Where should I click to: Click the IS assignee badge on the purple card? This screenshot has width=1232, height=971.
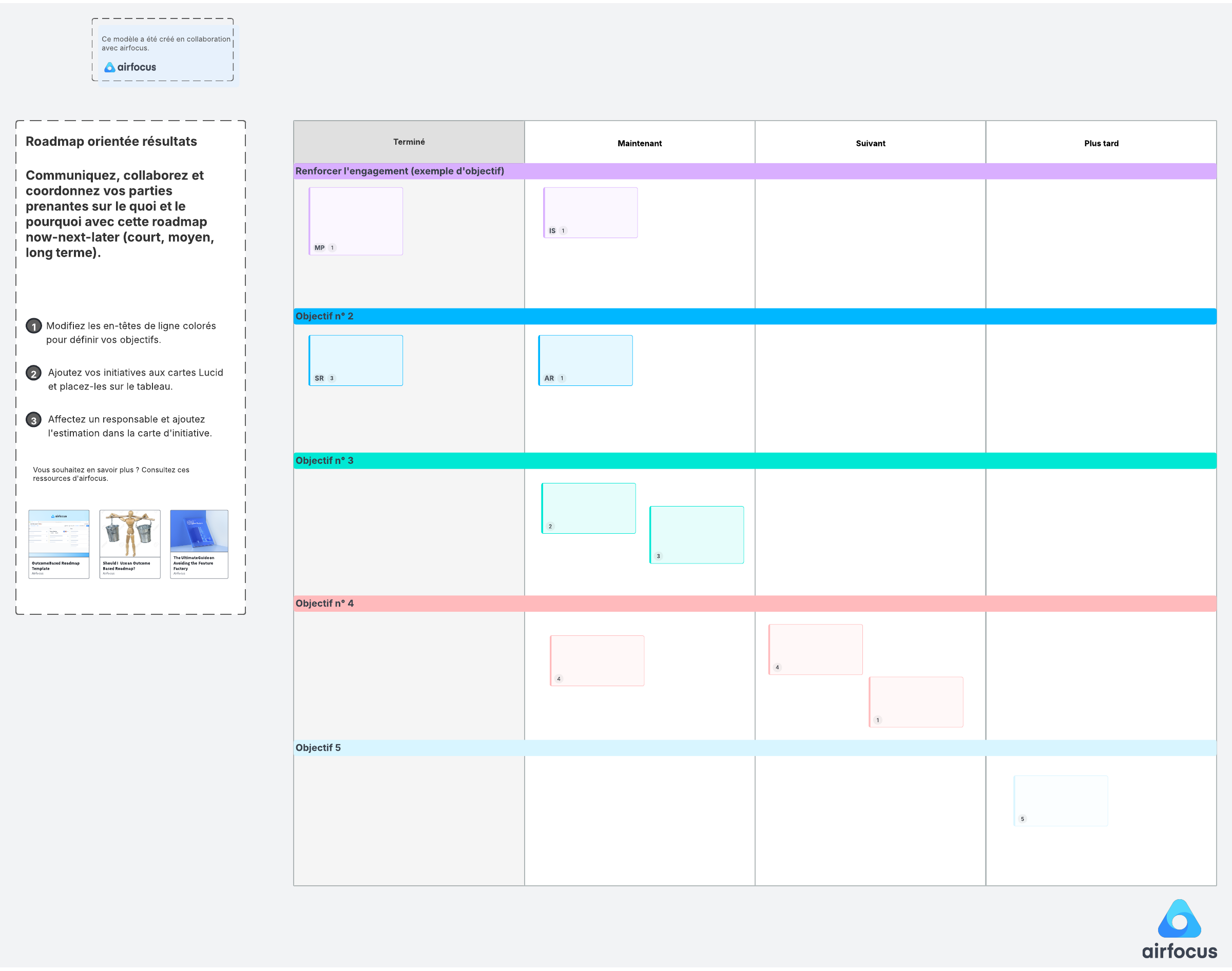(552, 231)
